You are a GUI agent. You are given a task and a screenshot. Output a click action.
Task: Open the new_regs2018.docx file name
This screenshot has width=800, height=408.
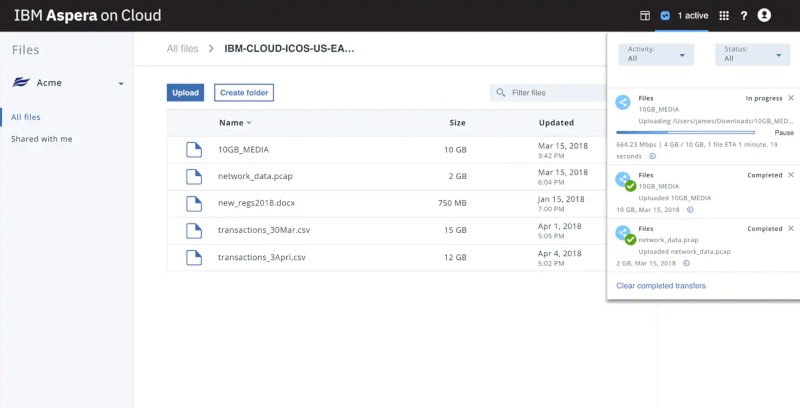coord(256,203)
